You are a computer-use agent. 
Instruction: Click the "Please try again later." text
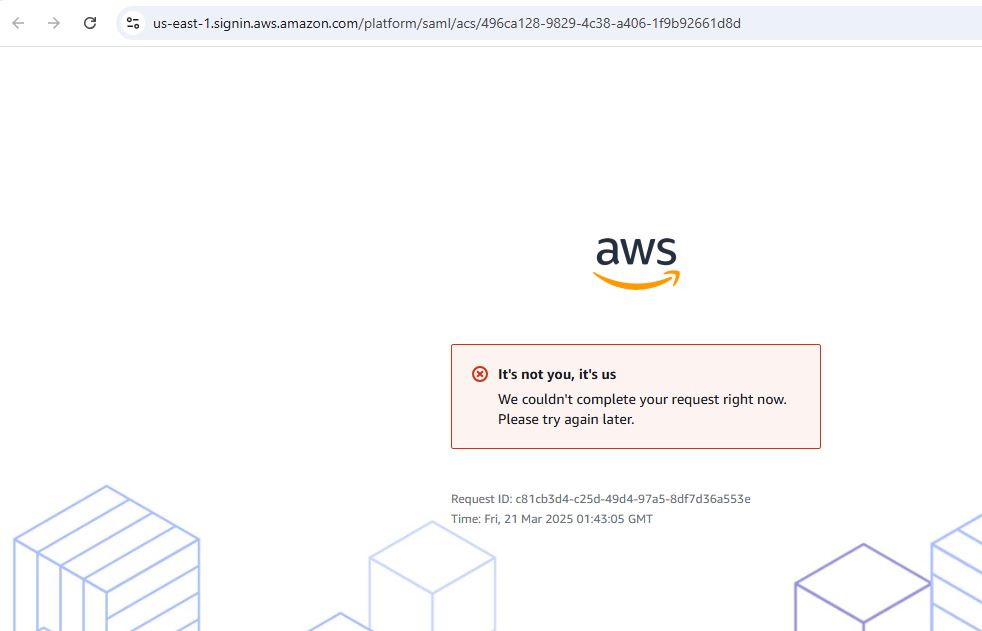point(566,419)
